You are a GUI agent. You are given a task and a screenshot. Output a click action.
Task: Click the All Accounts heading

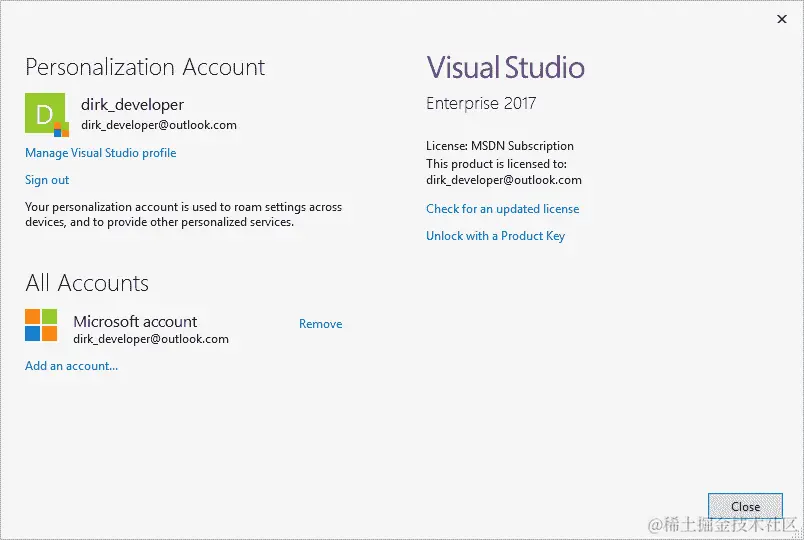point(87,283)
